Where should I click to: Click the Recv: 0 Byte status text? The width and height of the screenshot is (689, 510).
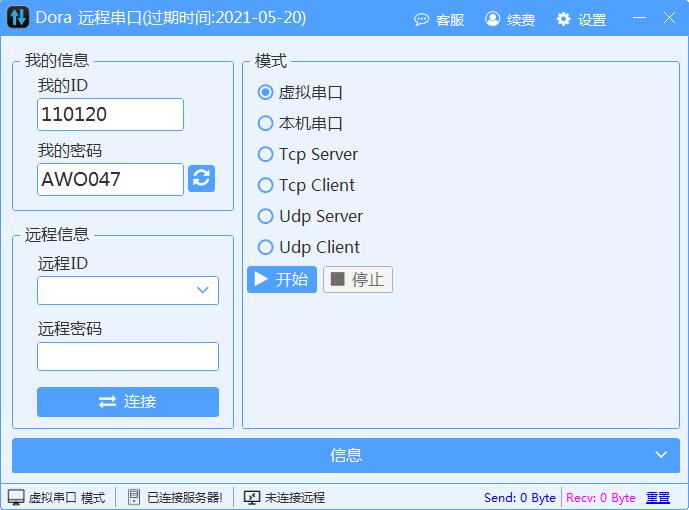(x=601, y=498)
